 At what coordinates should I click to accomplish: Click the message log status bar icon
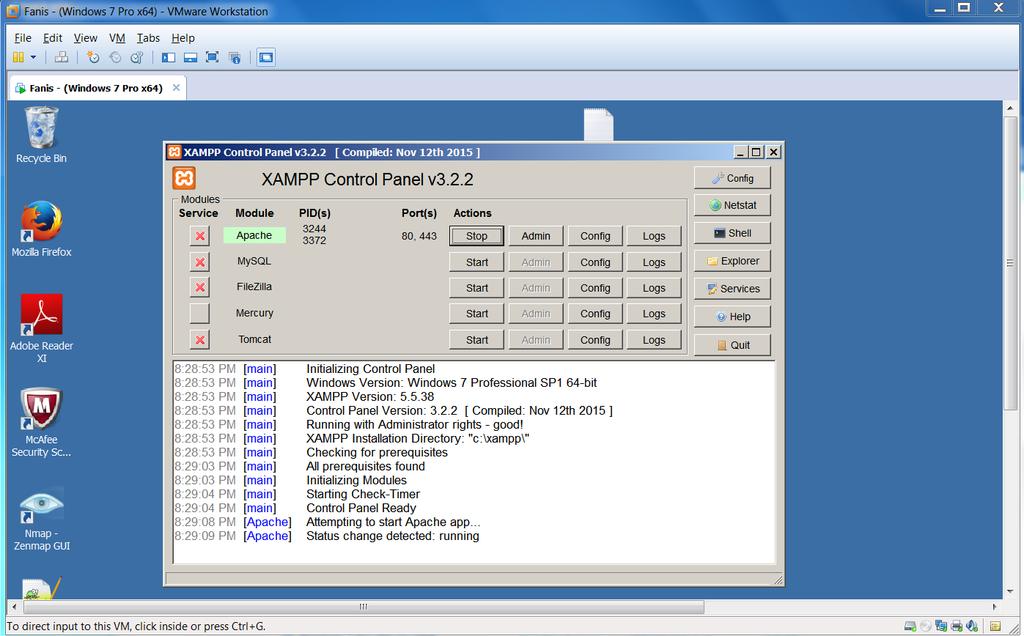[x=995, y=626]
